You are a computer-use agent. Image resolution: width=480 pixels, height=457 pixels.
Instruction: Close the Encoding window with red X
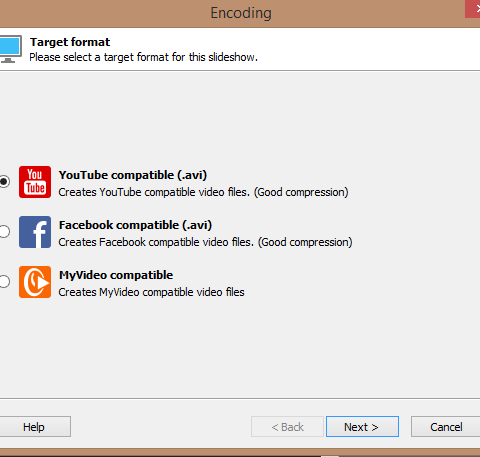(x=473, y=9)
